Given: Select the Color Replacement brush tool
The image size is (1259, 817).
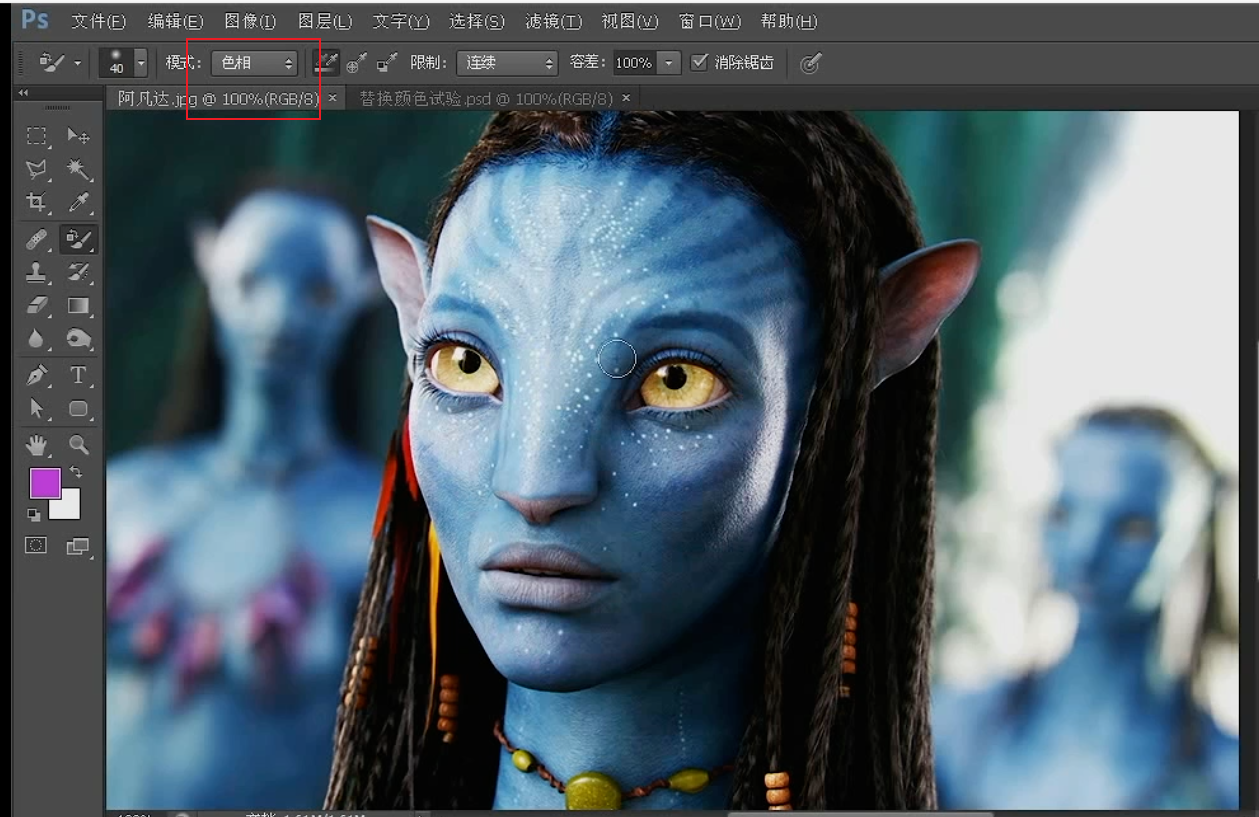Looking at the screenshot, I should (x=78, y=240).
